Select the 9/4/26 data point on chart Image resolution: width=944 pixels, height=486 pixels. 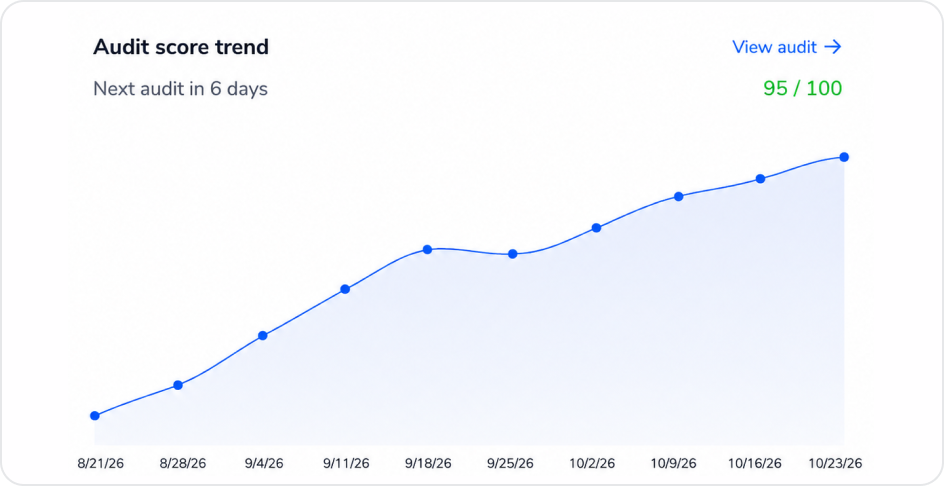262,335
